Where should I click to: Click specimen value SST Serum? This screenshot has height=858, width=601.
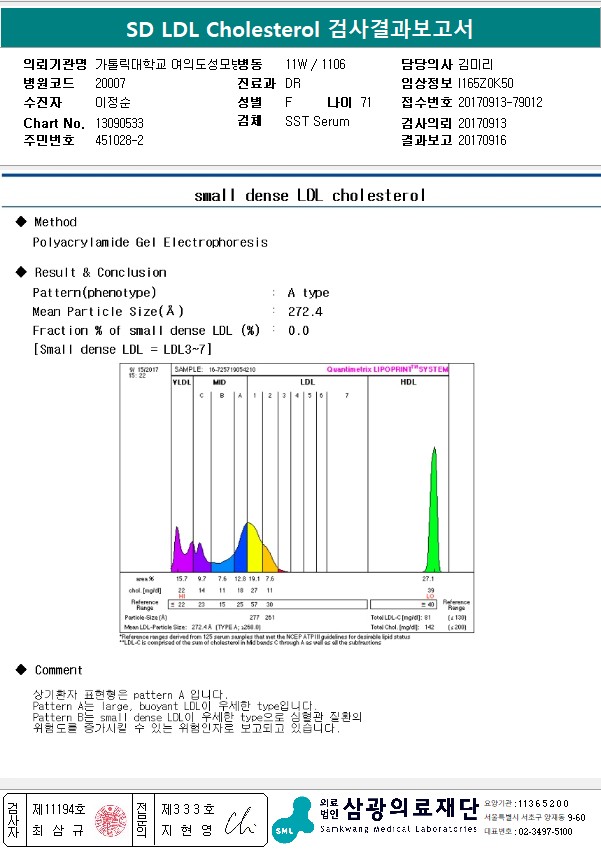tap(317, 121)
